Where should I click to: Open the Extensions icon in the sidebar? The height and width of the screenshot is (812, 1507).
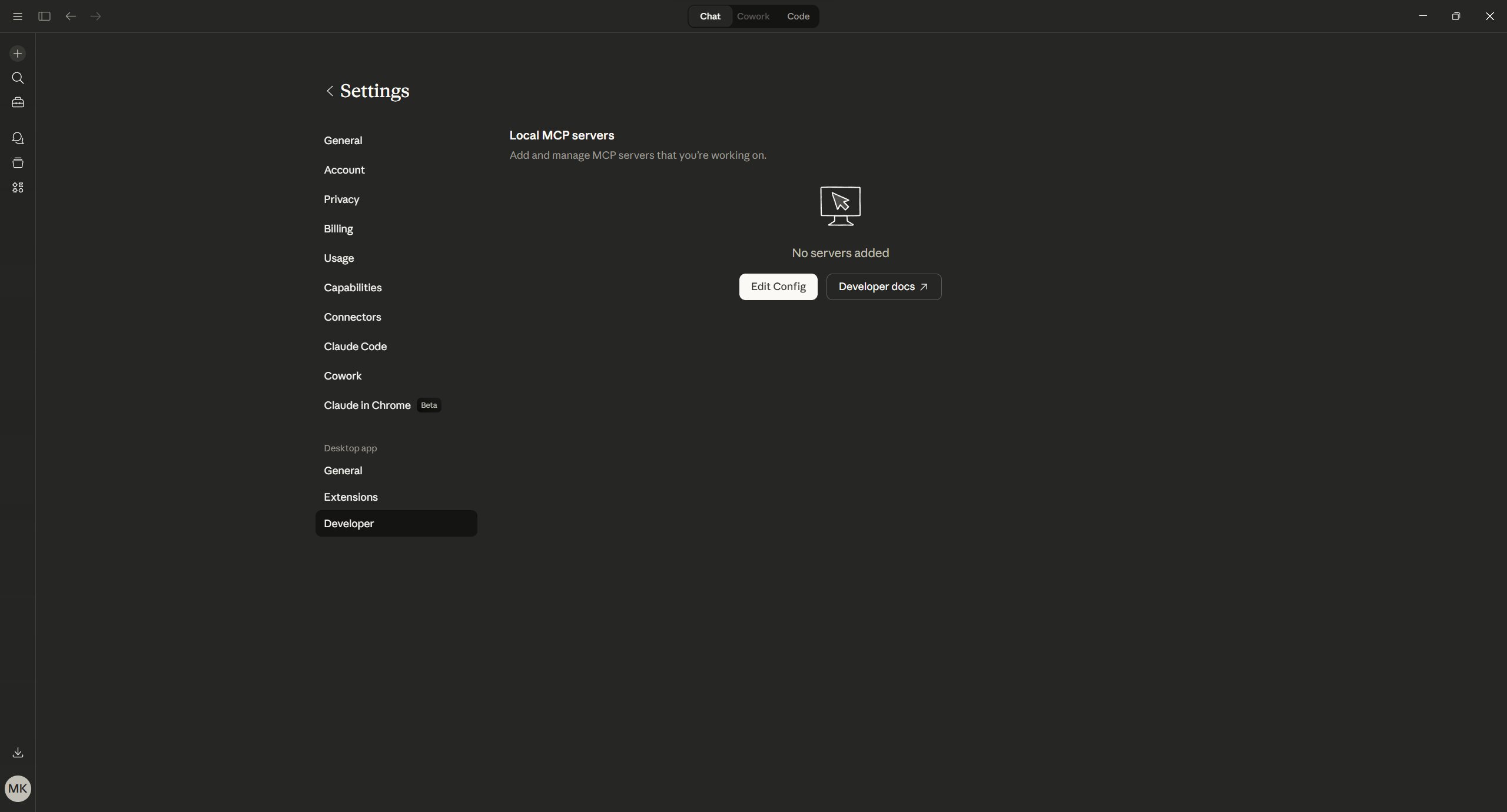tap(18, 187)
